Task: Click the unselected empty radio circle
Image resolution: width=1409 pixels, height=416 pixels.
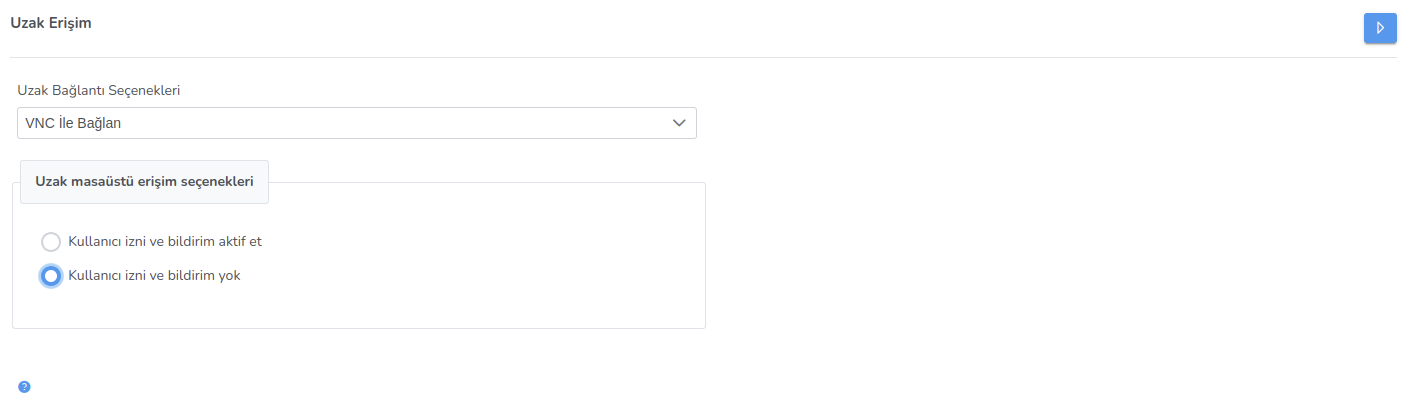Action: [x=51, y=241]
